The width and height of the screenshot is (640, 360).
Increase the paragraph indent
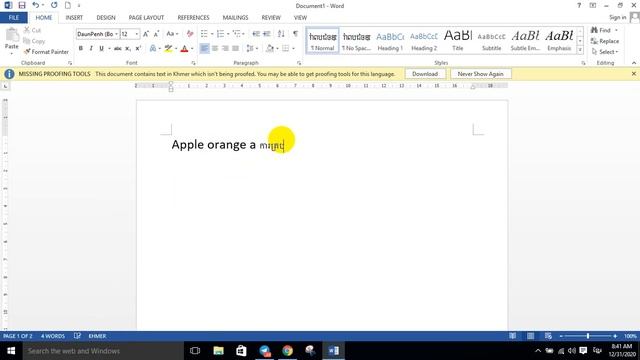(267, 34)
